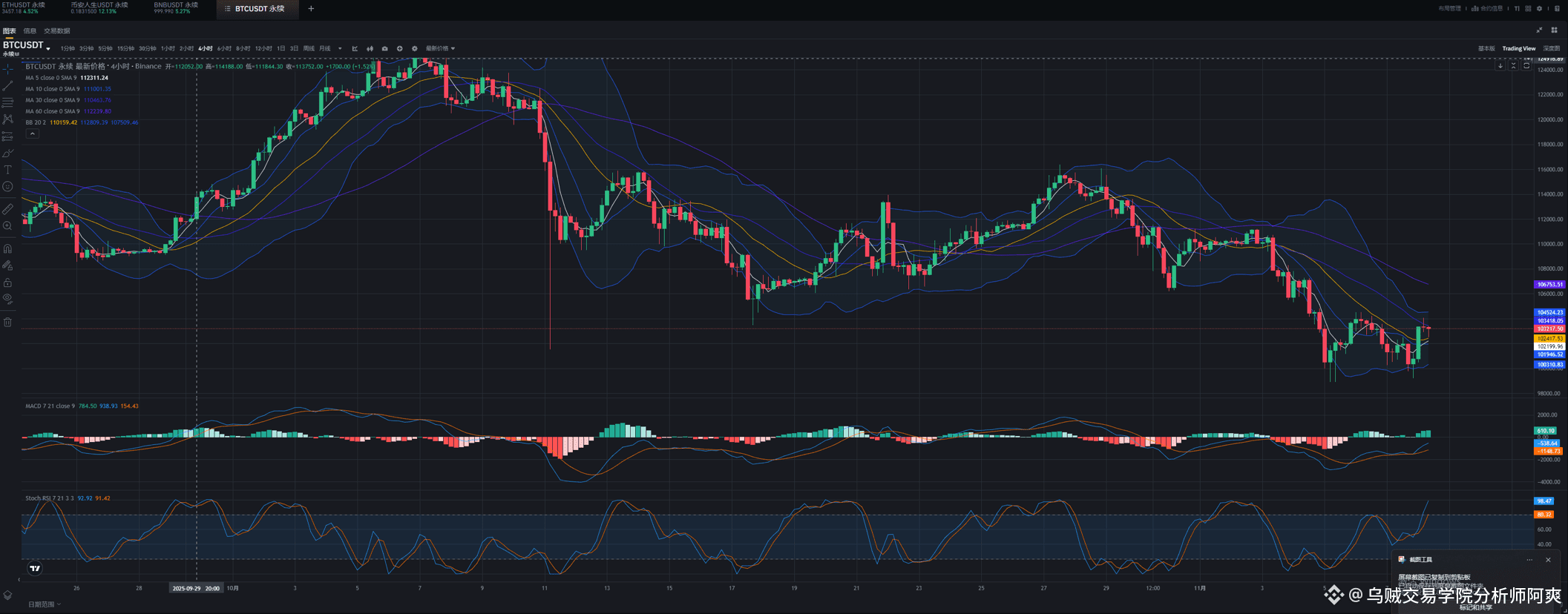Image resolution: width=1568 pixels, height=614 pixels.
Task: Click the Stoch RSI indicator legend
Action: click(68, 498)
